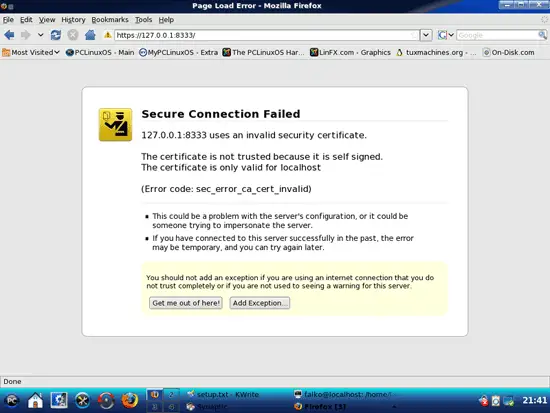This screenshot has width=550, height=413.
Task: Open the Edit menu
Action: click(x=26, y=20)
